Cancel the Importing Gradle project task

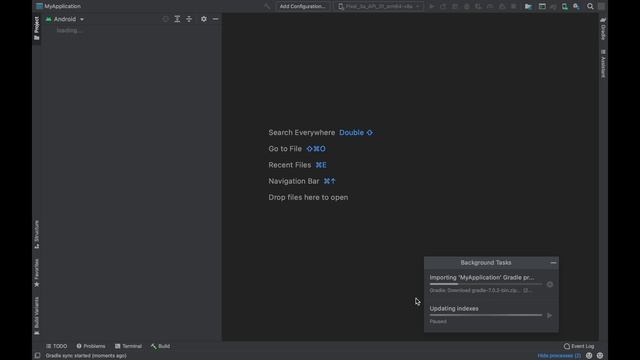pos(550,284)
